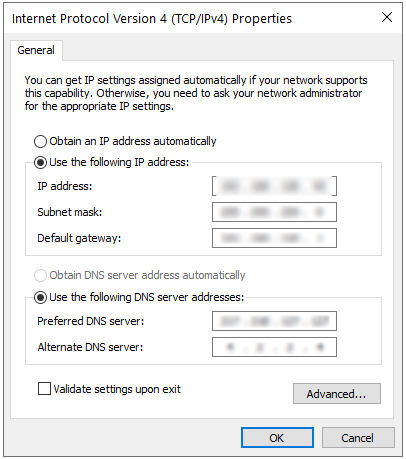Confirm changes with the OK button
The width and height of the screenshot is (406, 459).
[x=277, y=438]
